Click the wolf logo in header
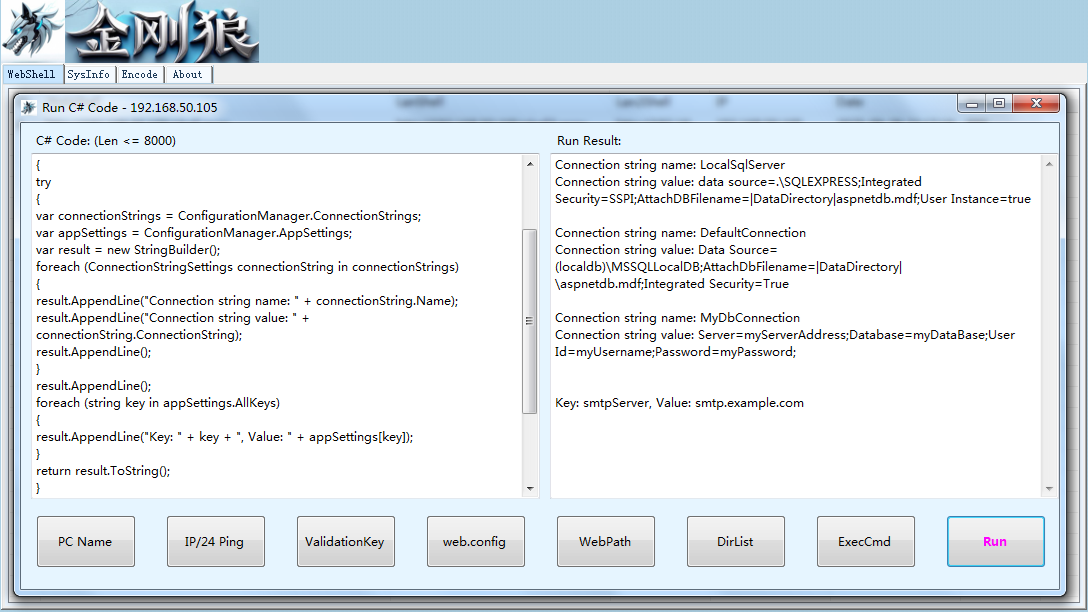This screenshot has height=613, width=1090. 32,31
